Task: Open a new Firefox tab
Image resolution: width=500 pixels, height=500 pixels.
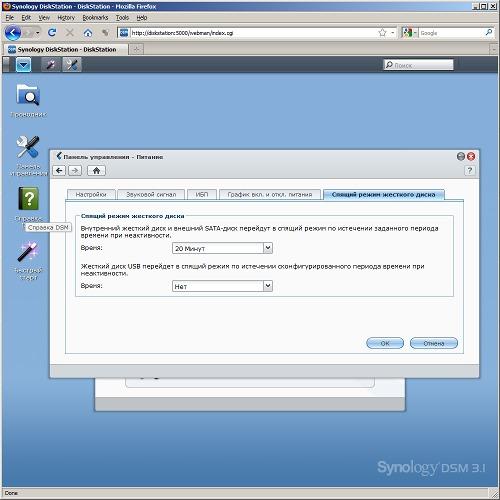Action: [x=136, y=49]
